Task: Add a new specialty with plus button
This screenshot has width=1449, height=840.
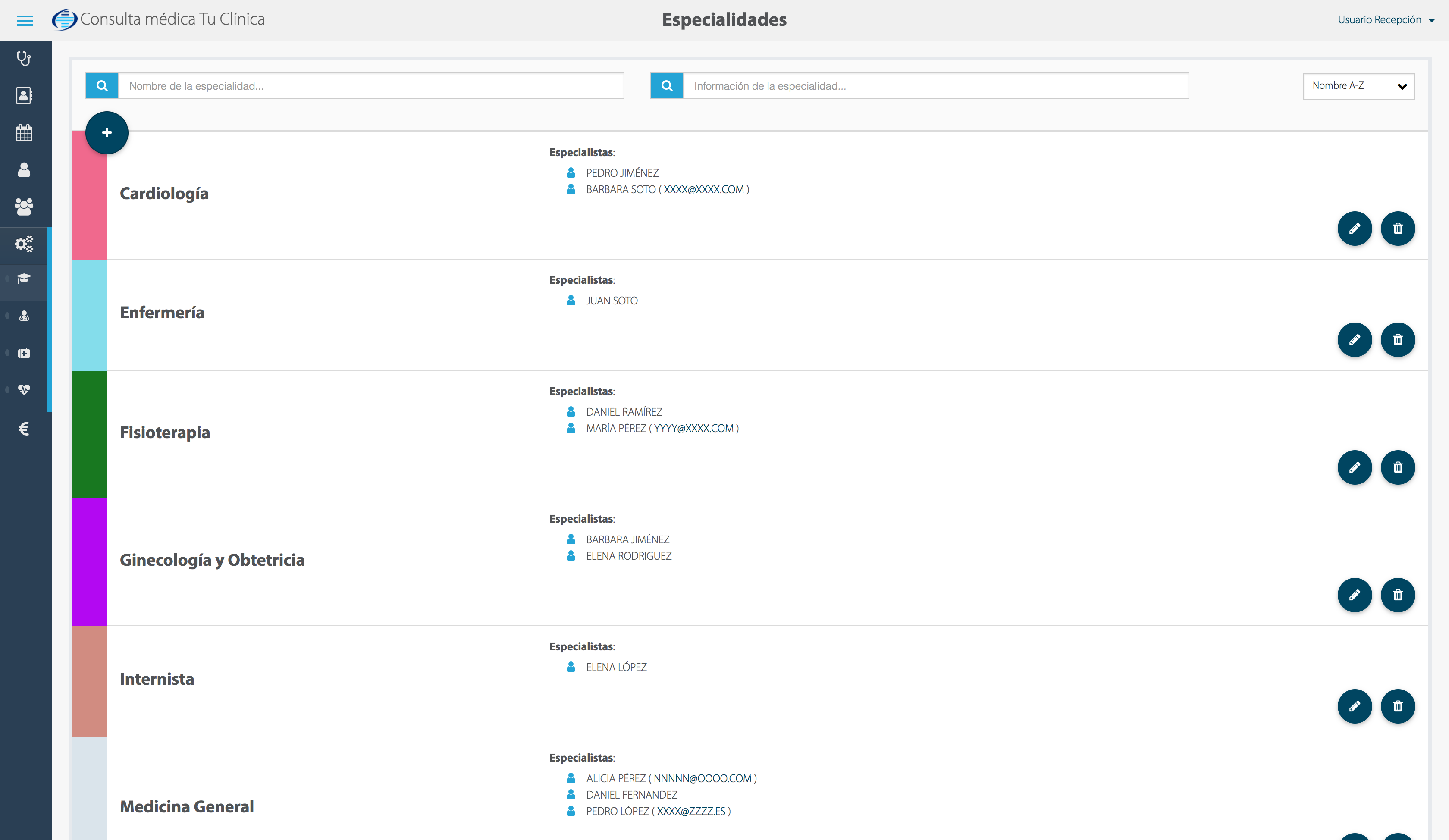Action: point(107,133)
